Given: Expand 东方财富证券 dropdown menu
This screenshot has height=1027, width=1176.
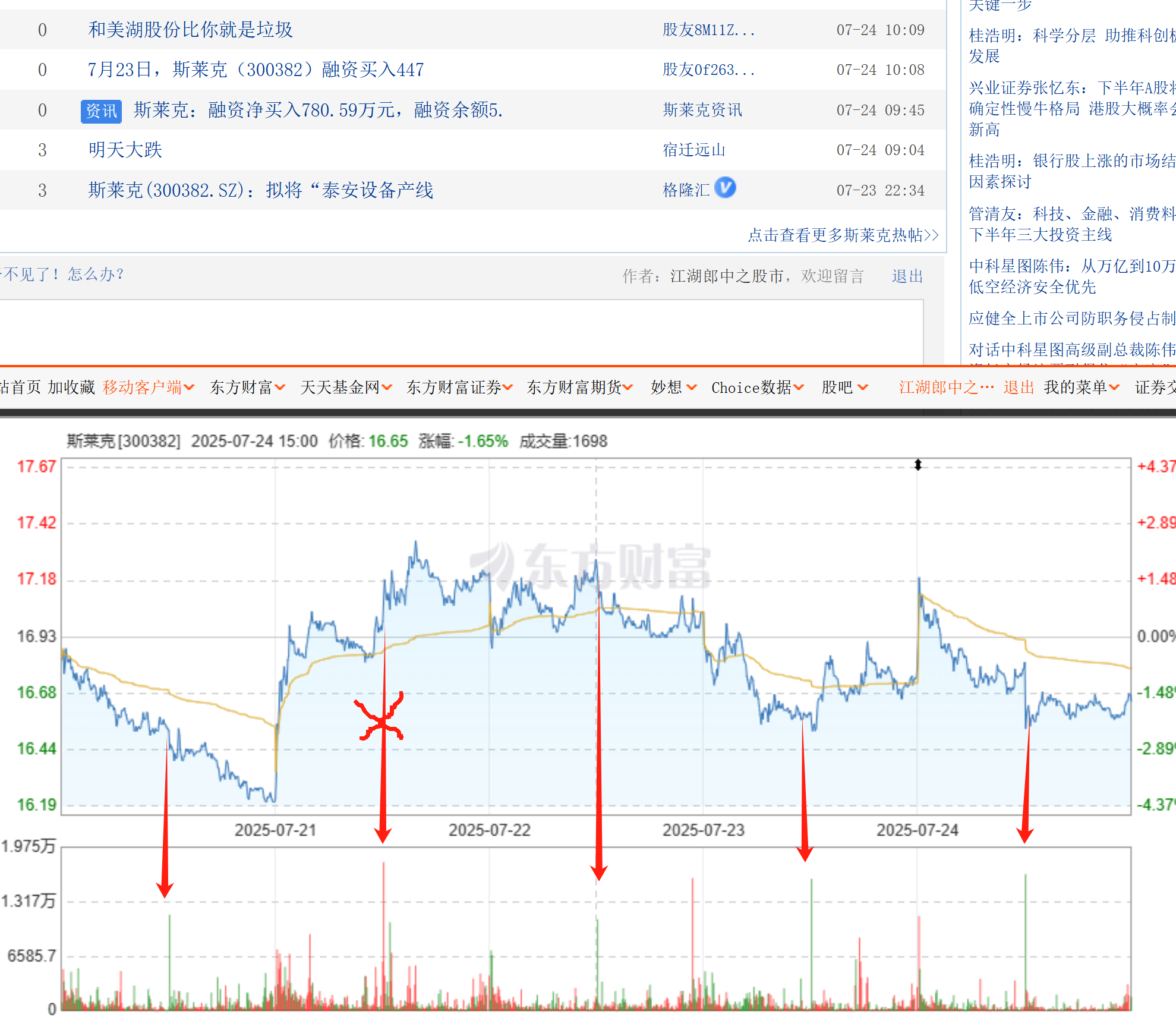Looking at the screenshot, I should 460,388.
